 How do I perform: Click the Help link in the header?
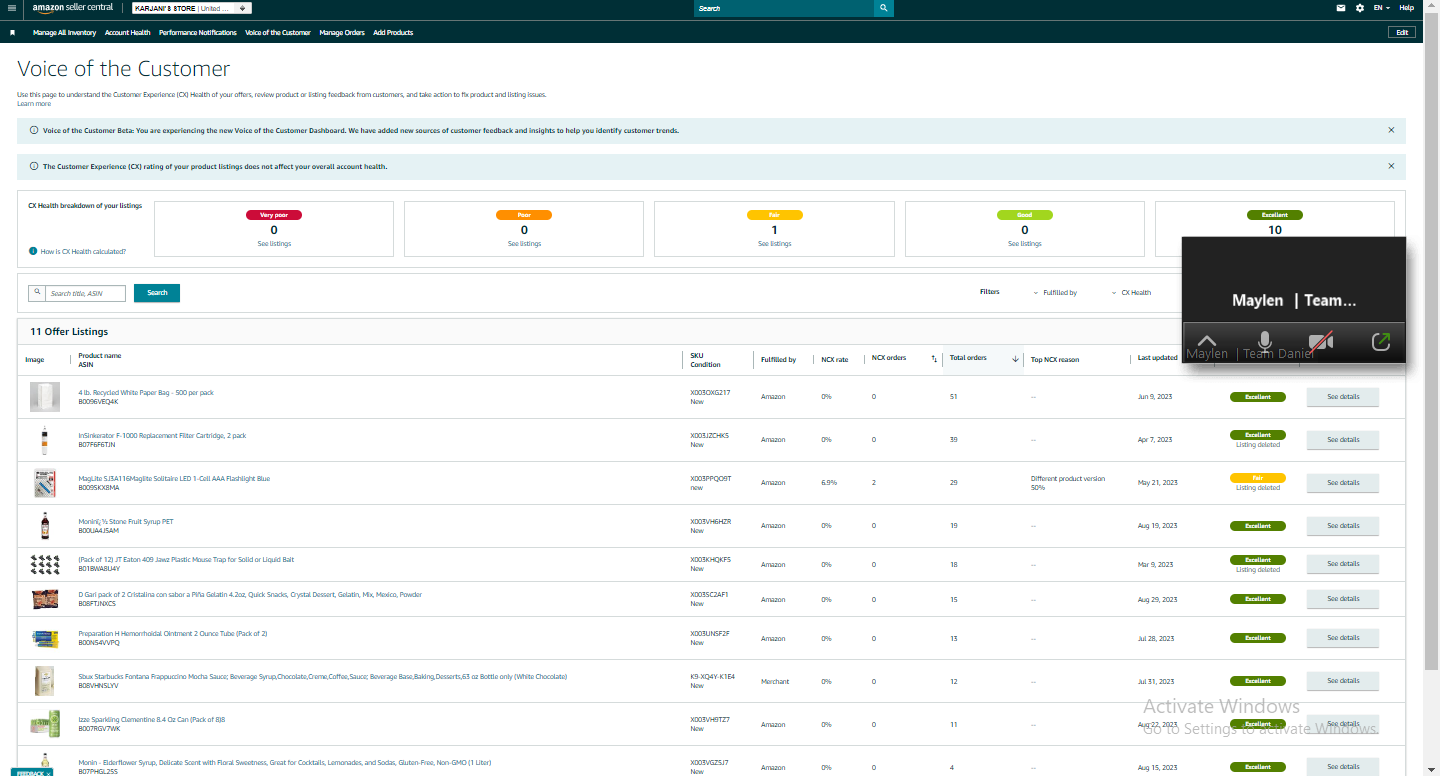click(1407, 8)
